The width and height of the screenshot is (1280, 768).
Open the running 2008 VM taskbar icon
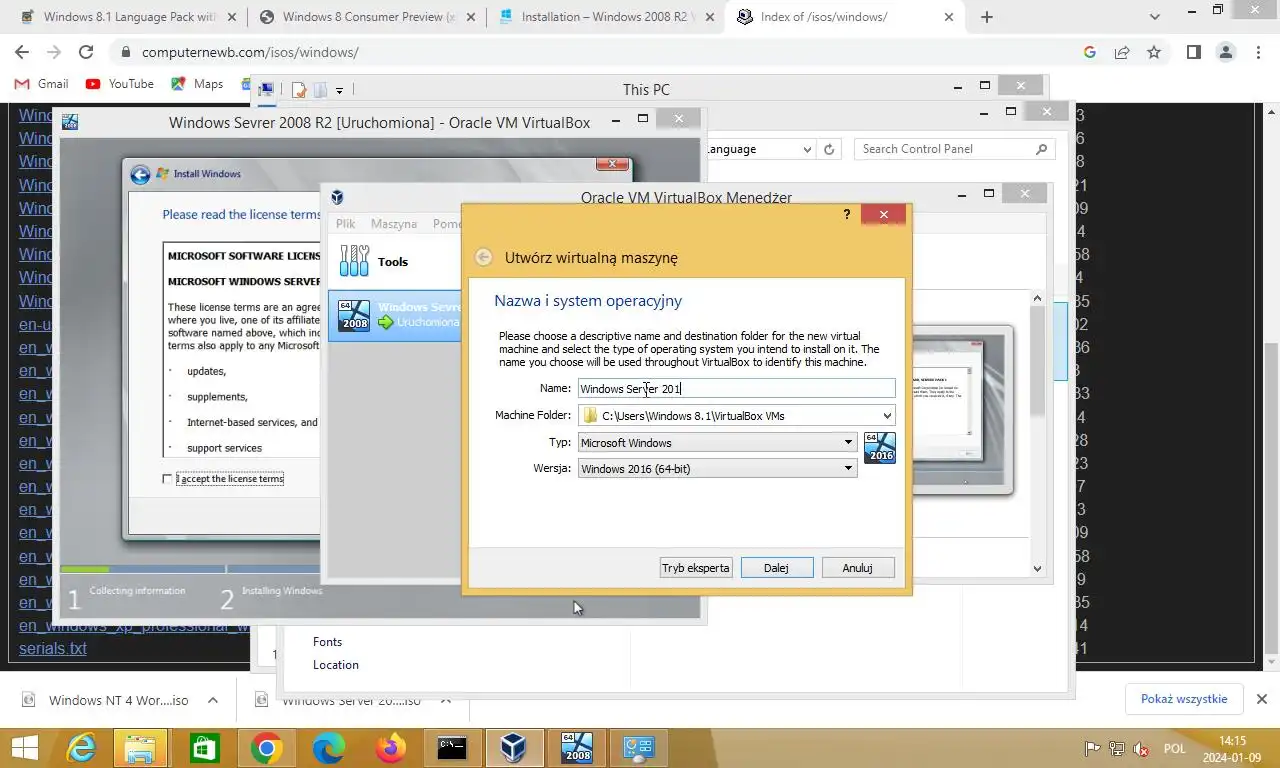point(577,748)
